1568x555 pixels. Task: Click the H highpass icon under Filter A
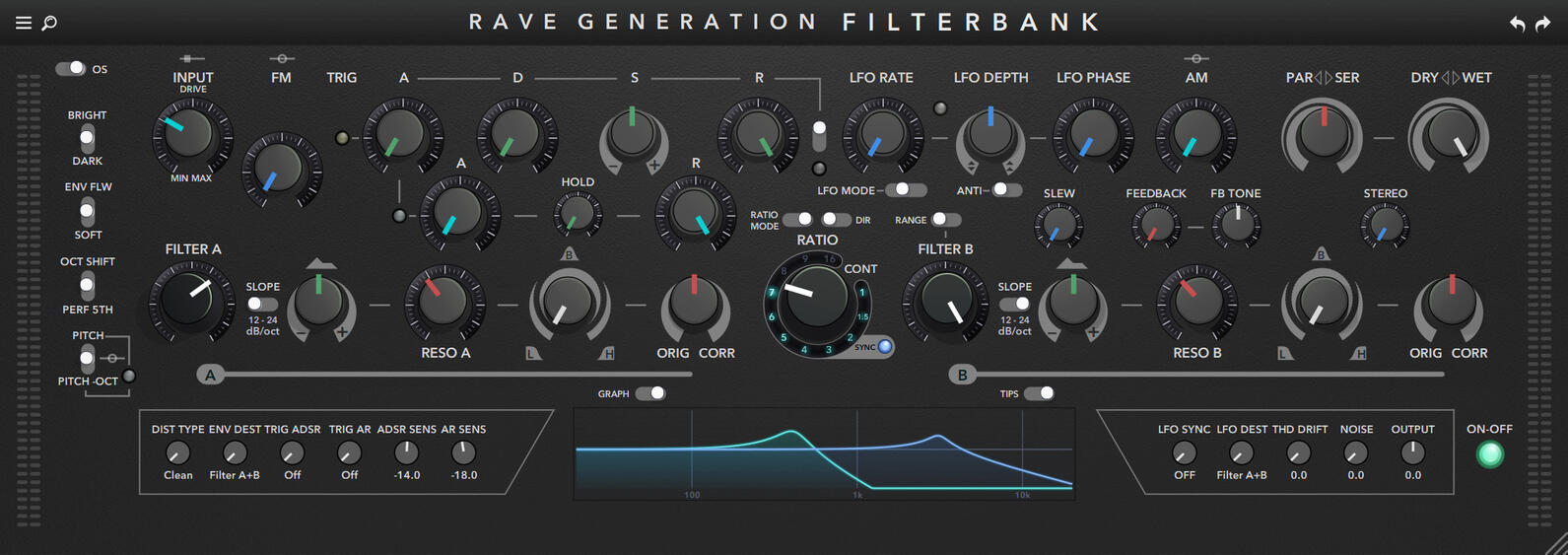(607, 353)
